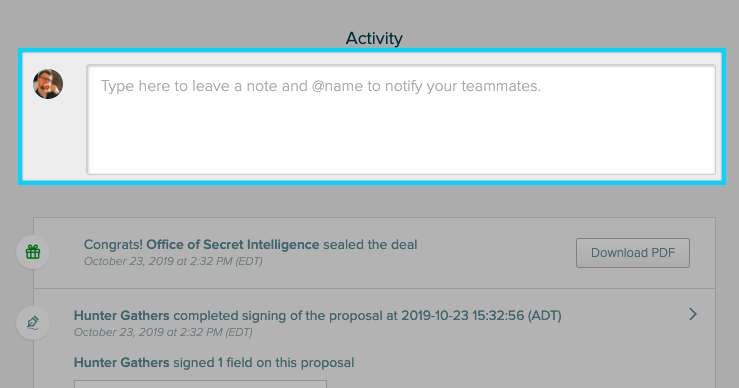Focus the note field to leave a teammate note
739x388 pixels.
click(401, 120)
